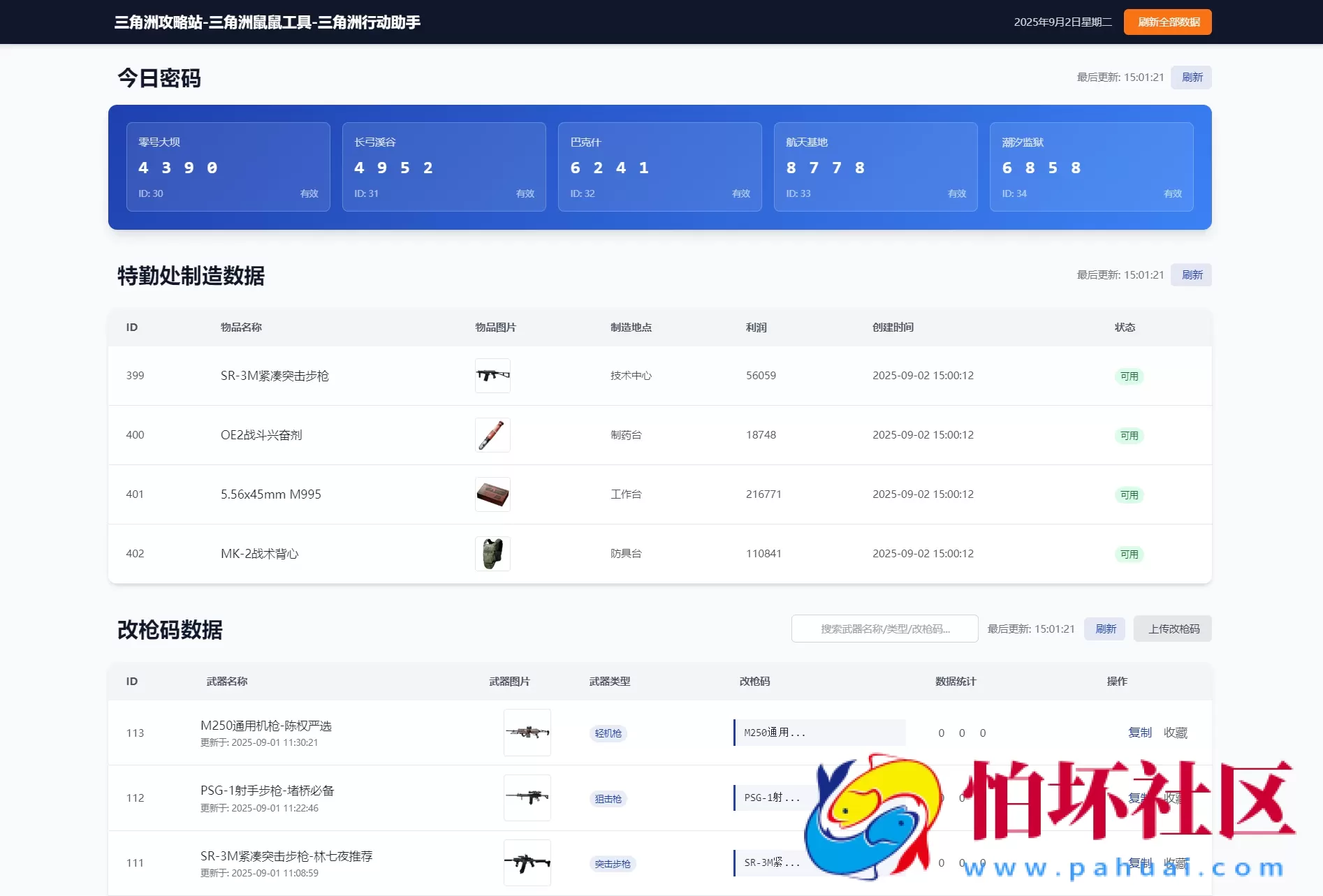Copy the M250 code with 复制 link
This screenshot has height=896, width=1323.
point(1140,733)
